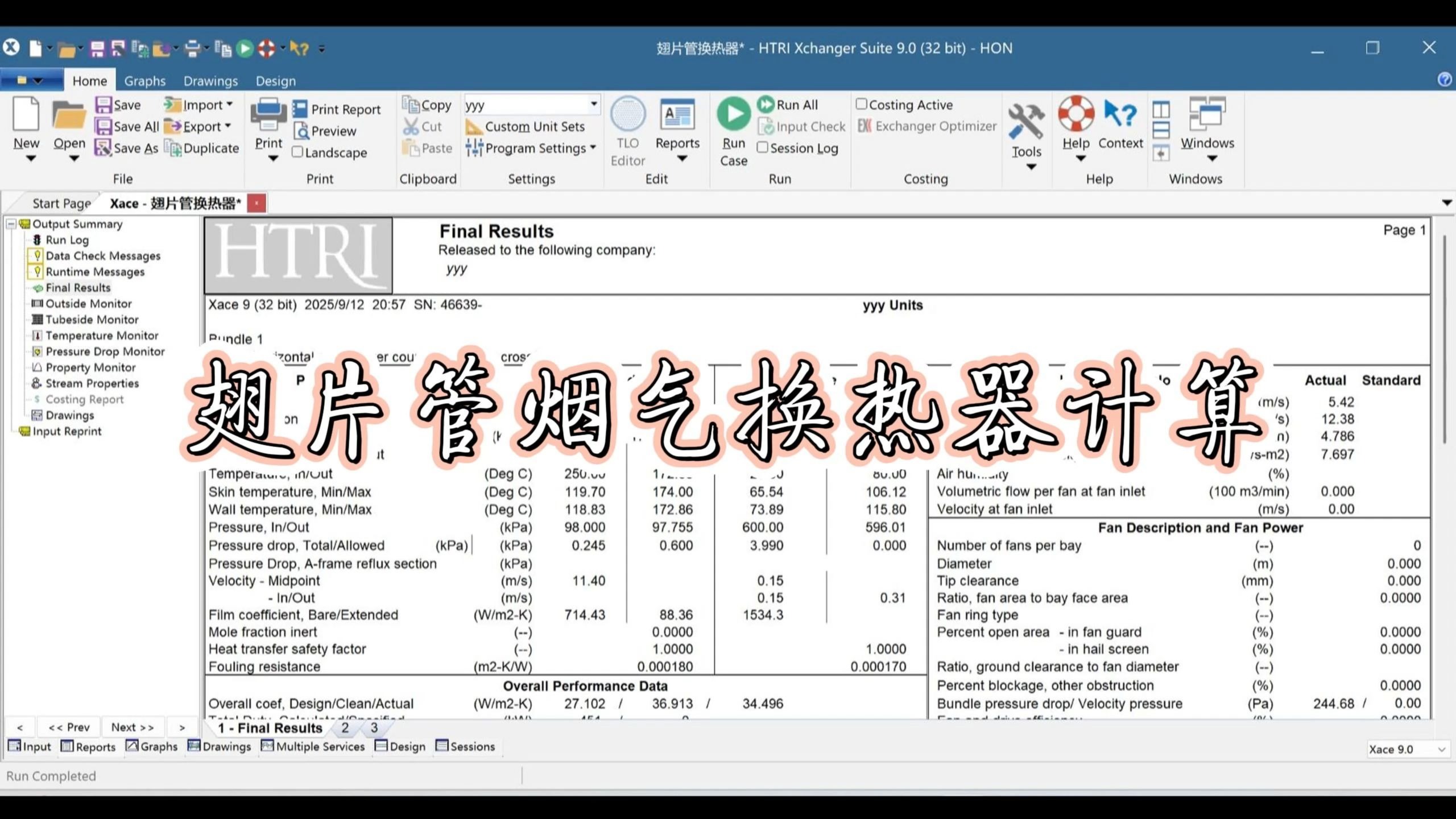
Task: Switch to the Graphs ribbon tab
Action: pos(144,81)
